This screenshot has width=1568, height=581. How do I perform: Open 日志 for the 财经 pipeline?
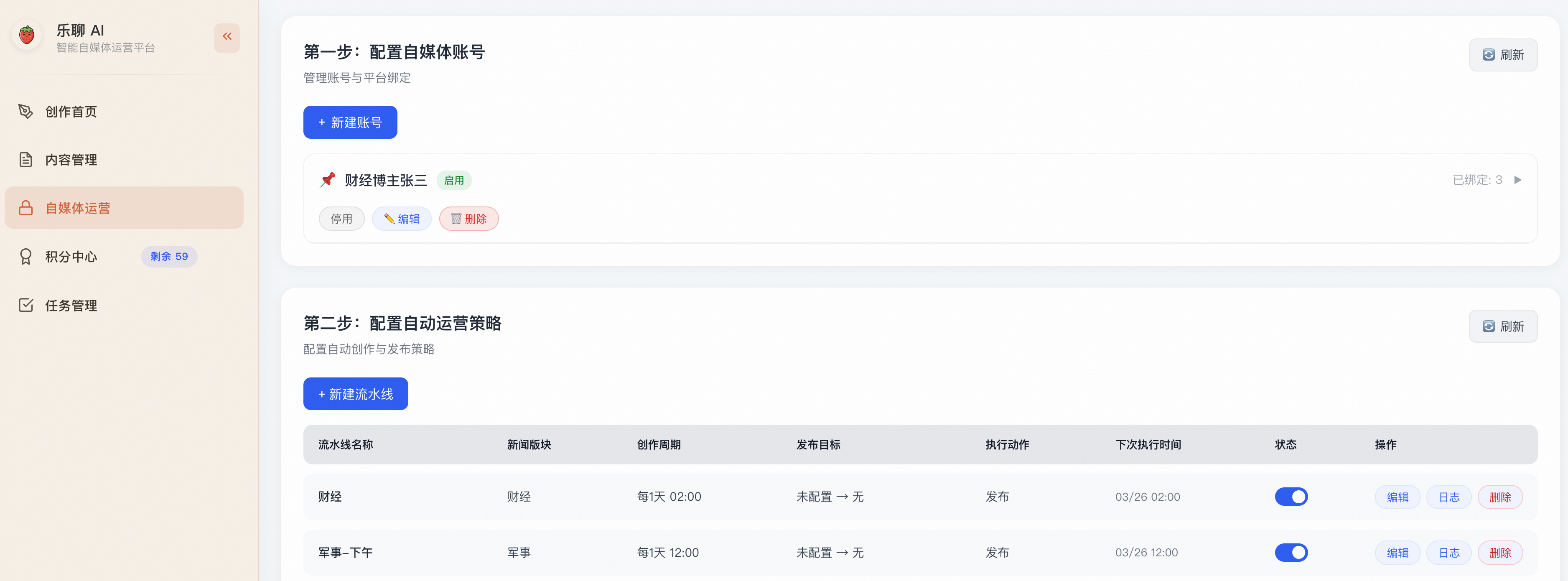point(1449,497)
